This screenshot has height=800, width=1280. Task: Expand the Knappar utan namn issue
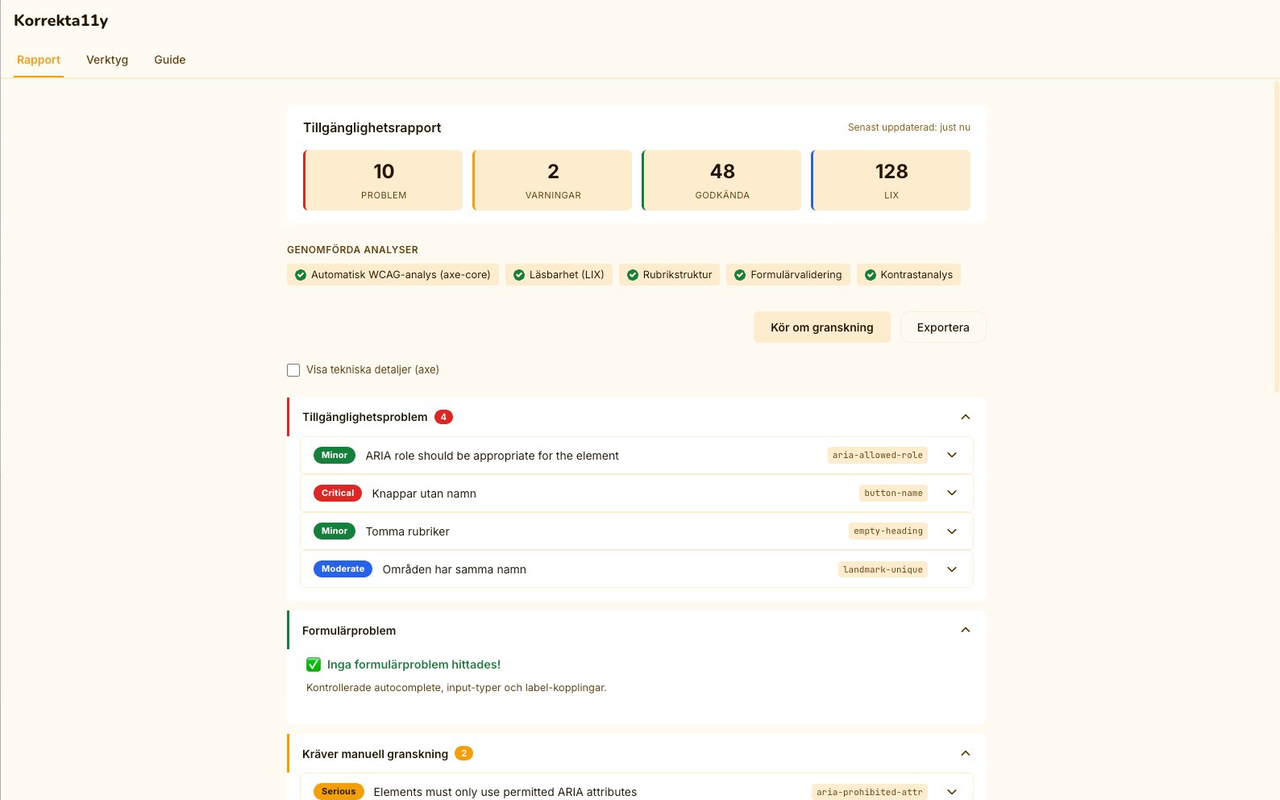(951, 493)
